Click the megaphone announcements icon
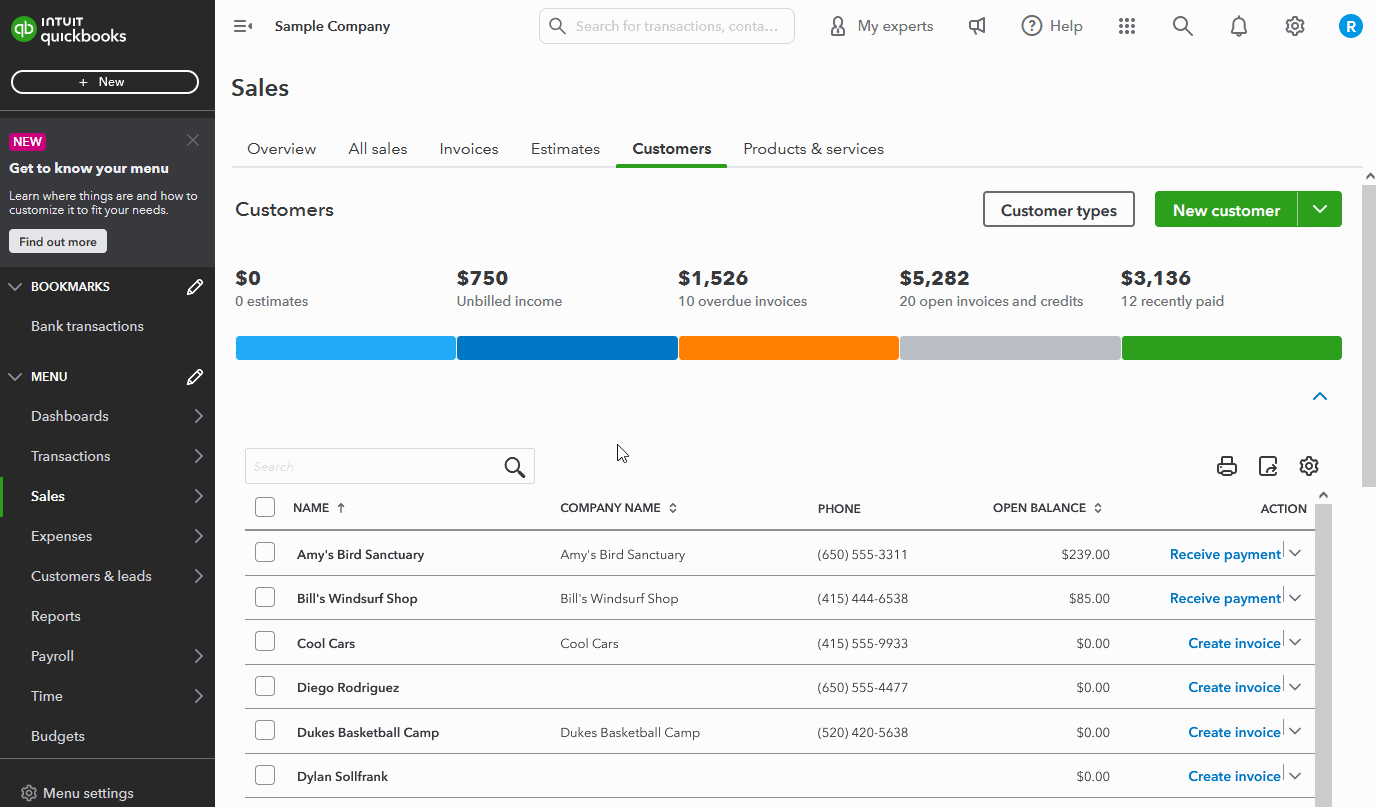 [977, 27]
